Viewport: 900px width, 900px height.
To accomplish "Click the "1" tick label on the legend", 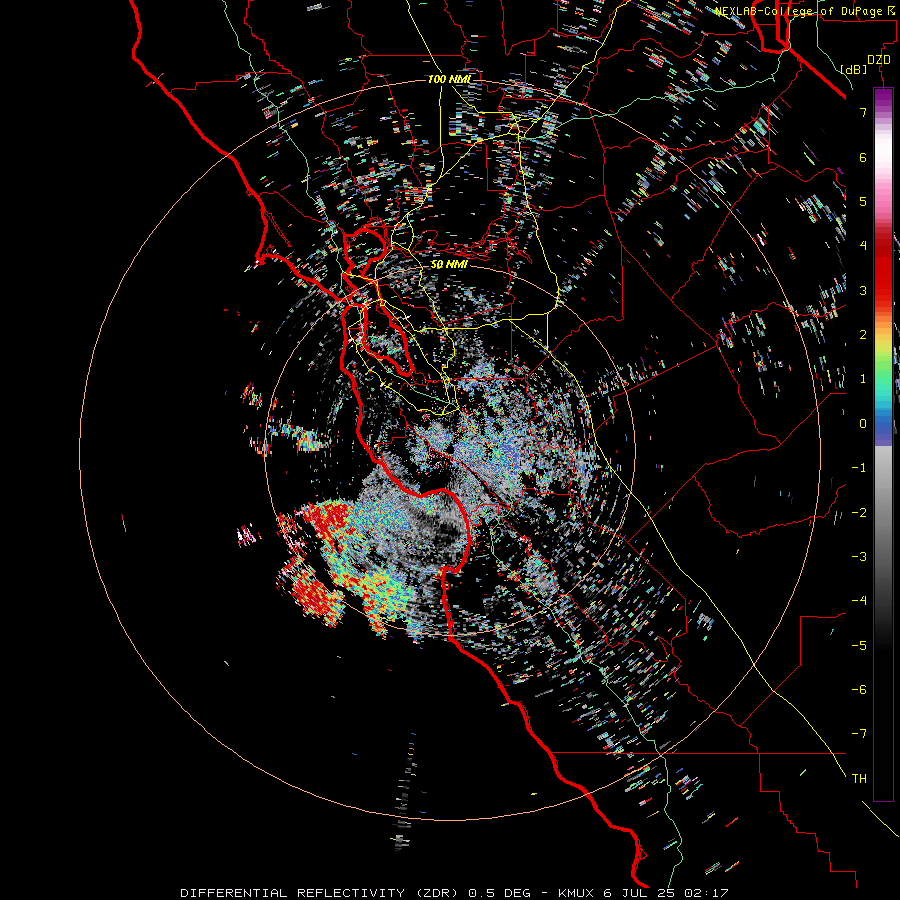I will (x=863, y=379).
